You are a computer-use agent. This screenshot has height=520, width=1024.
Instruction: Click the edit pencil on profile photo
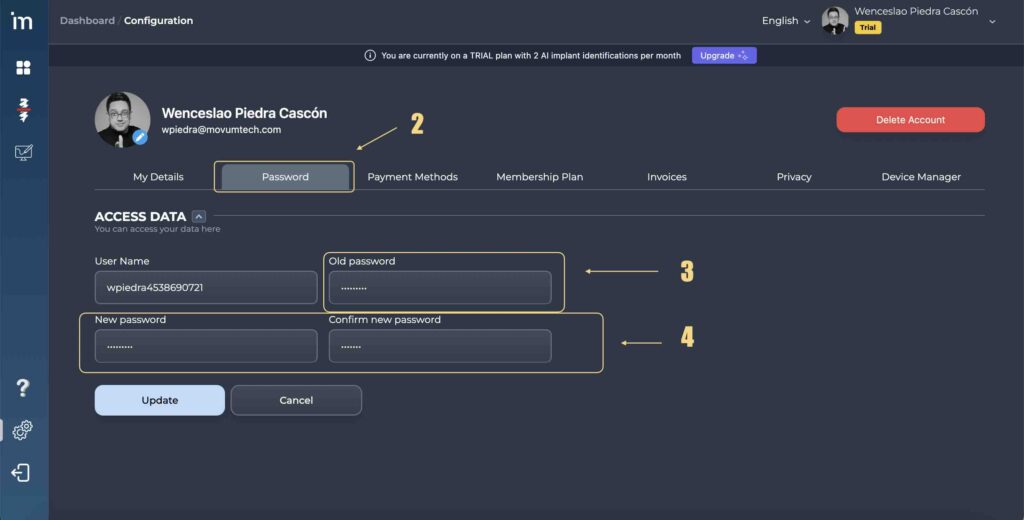[x=141, y=137]
